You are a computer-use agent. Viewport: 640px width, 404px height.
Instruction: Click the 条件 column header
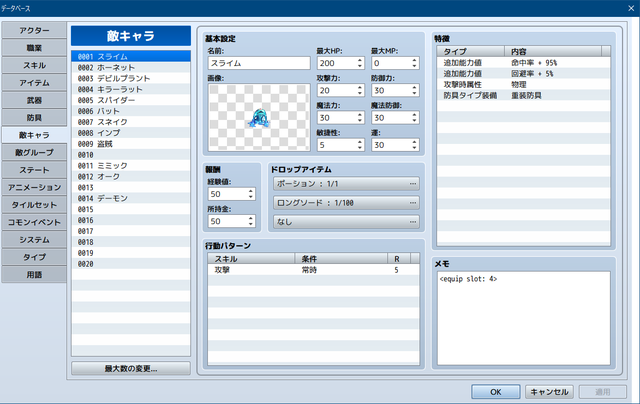coord(341,259)
